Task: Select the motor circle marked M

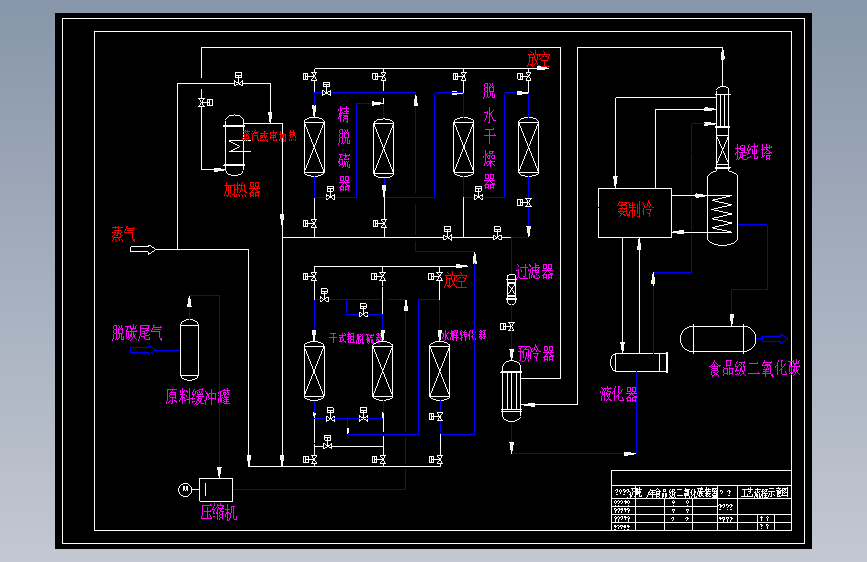Action: click(185, 490)
